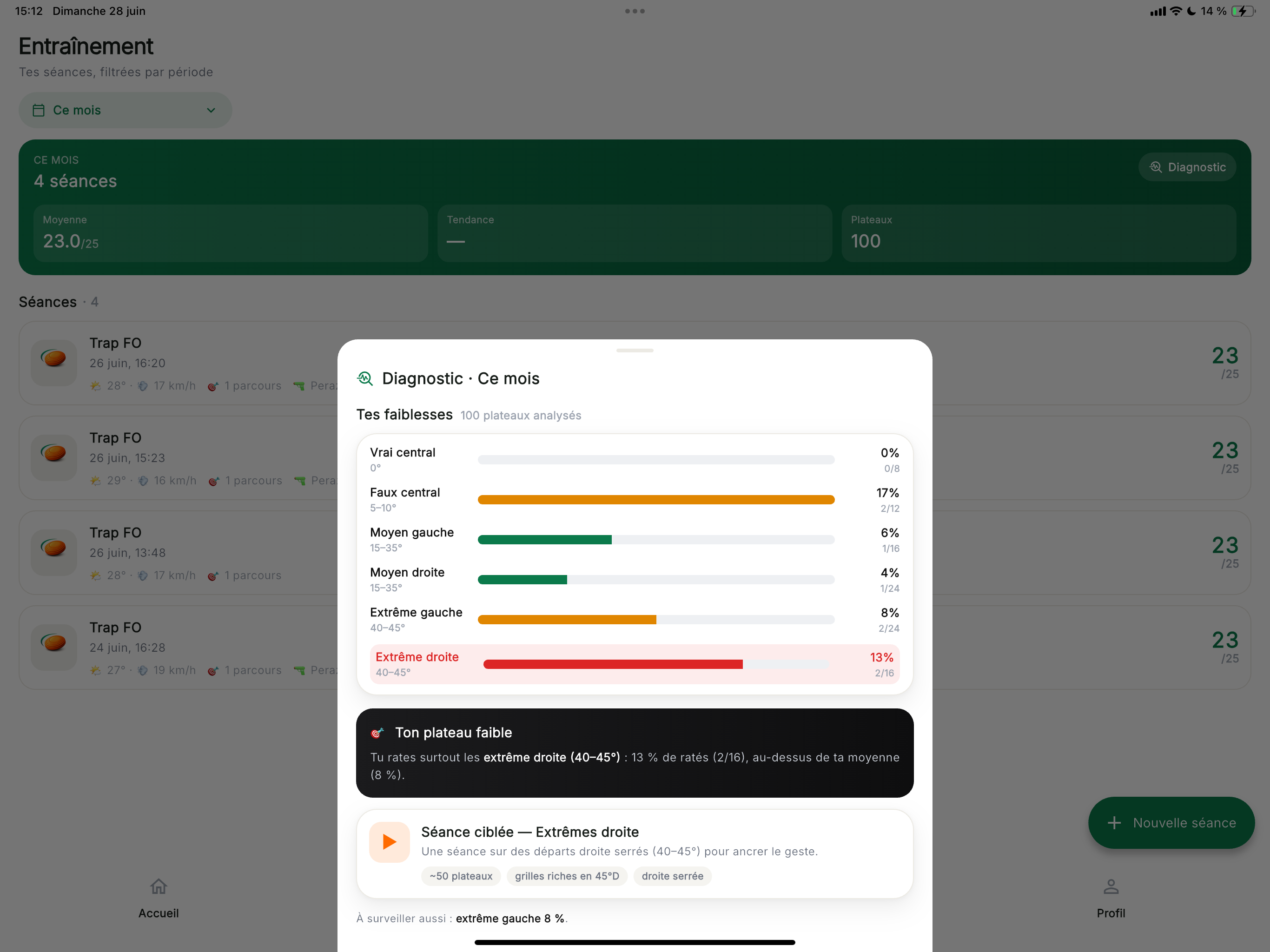The width and height of the screenshot is (1270, 952).
Task: Click the green Moyen gauche progress bar
Action: pyautogui.click(x=544, y=540)
